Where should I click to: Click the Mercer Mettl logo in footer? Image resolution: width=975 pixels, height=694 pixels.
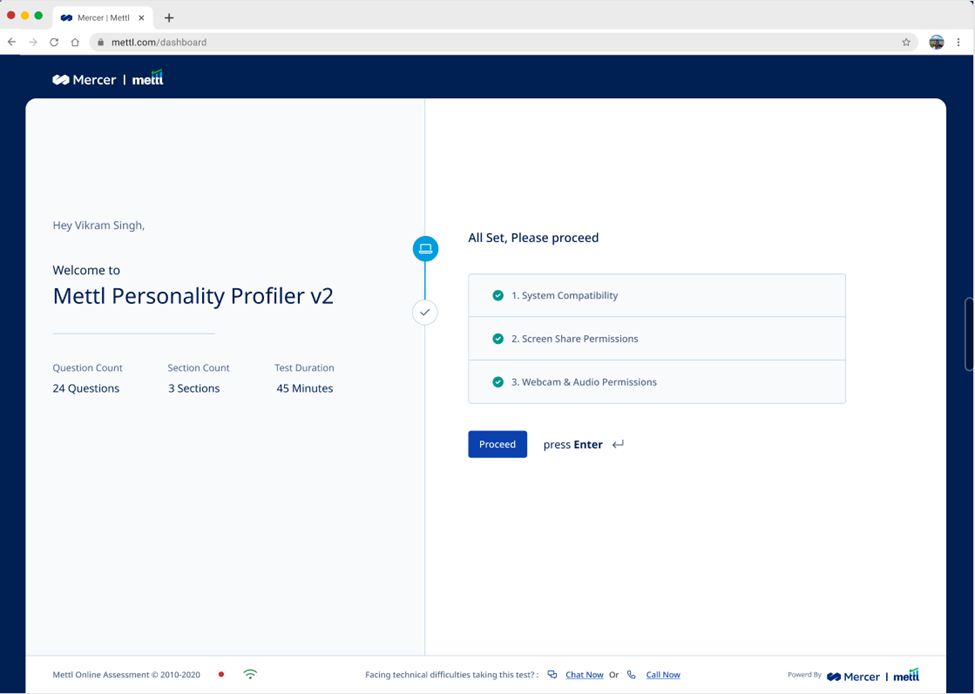point(873,675)
